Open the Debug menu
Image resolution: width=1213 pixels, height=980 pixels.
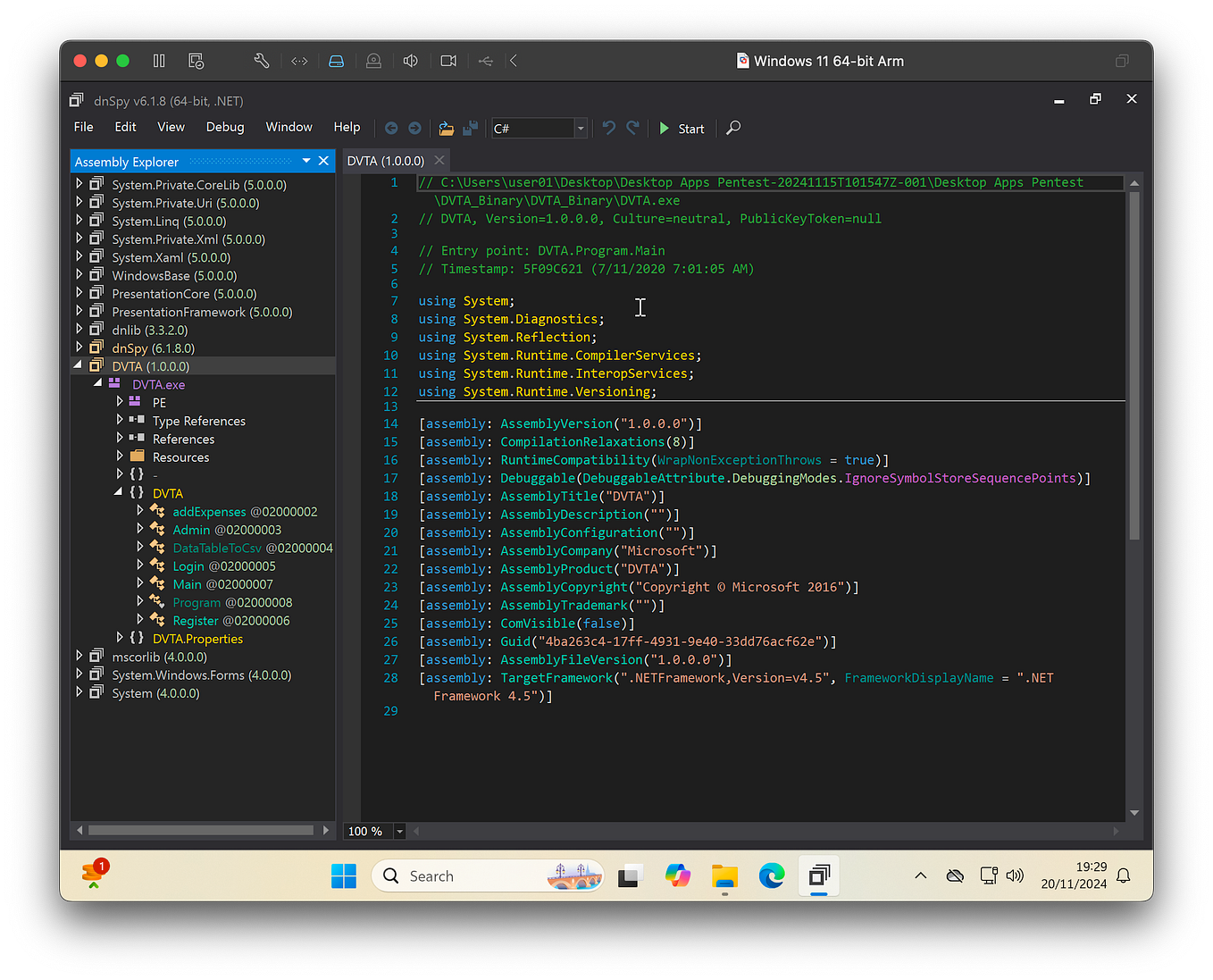[224, 127]
